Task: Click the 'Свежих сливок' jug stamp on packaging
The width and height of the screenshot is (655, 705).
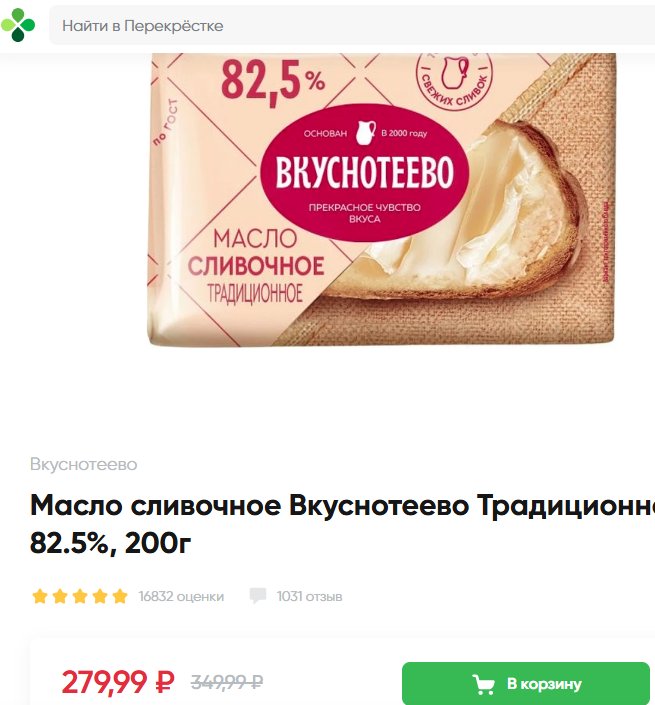Action: [454, 80]
